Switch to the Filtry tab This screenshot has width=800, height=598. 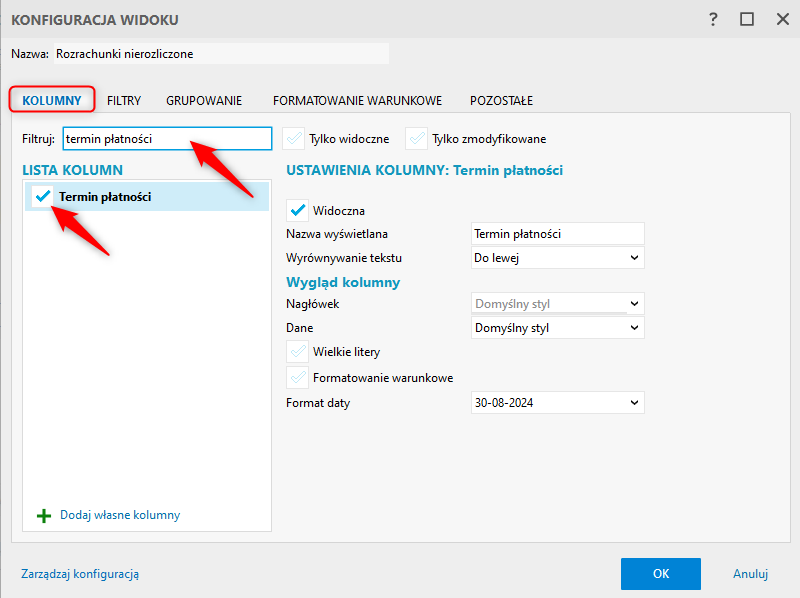tap(124, 100)
